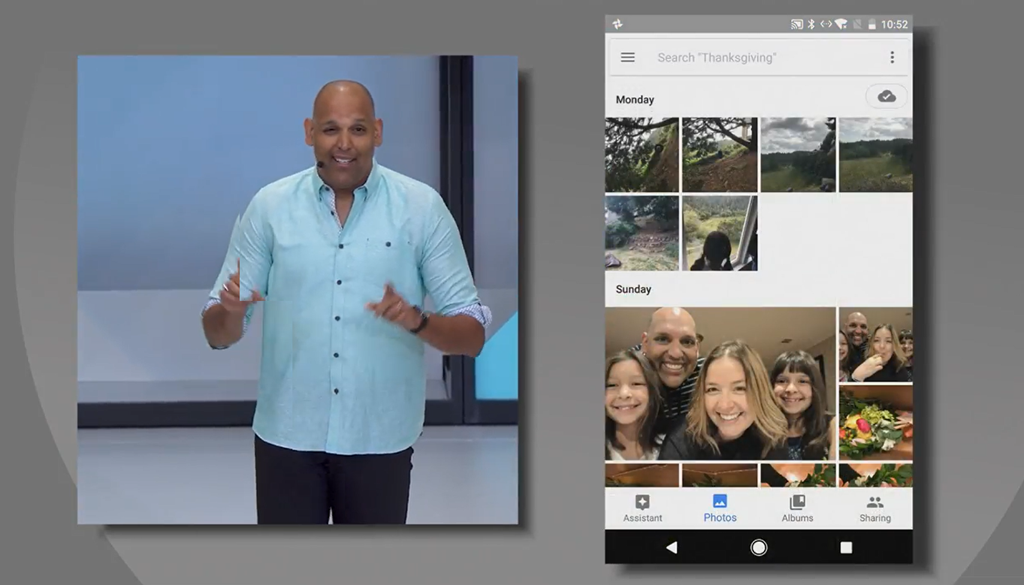The height and width of the screenshot is (585, 1024).
Task: Switch to the Photos tab
Action: point(720,509)
